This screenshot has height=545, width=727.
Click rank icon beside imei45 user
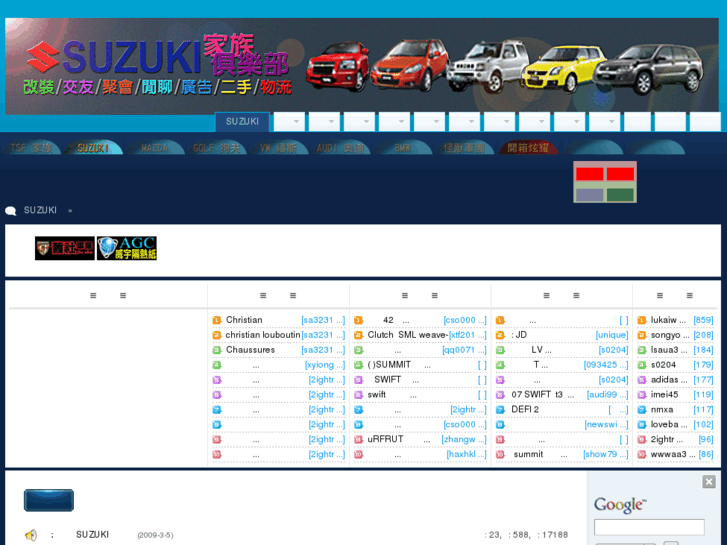pos(642,395)
